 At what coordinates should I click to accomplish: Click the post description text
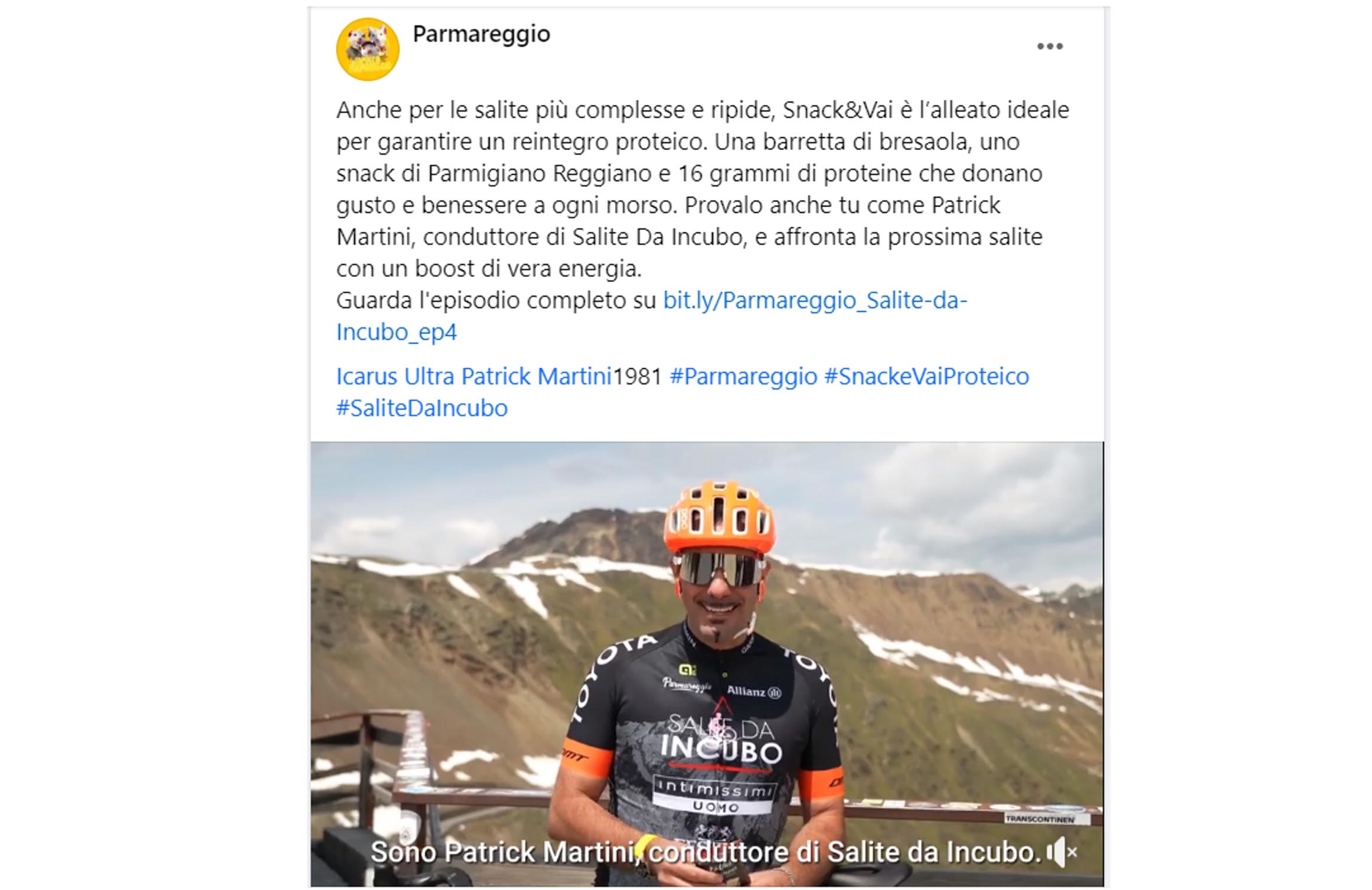click(x=703, y=189)
